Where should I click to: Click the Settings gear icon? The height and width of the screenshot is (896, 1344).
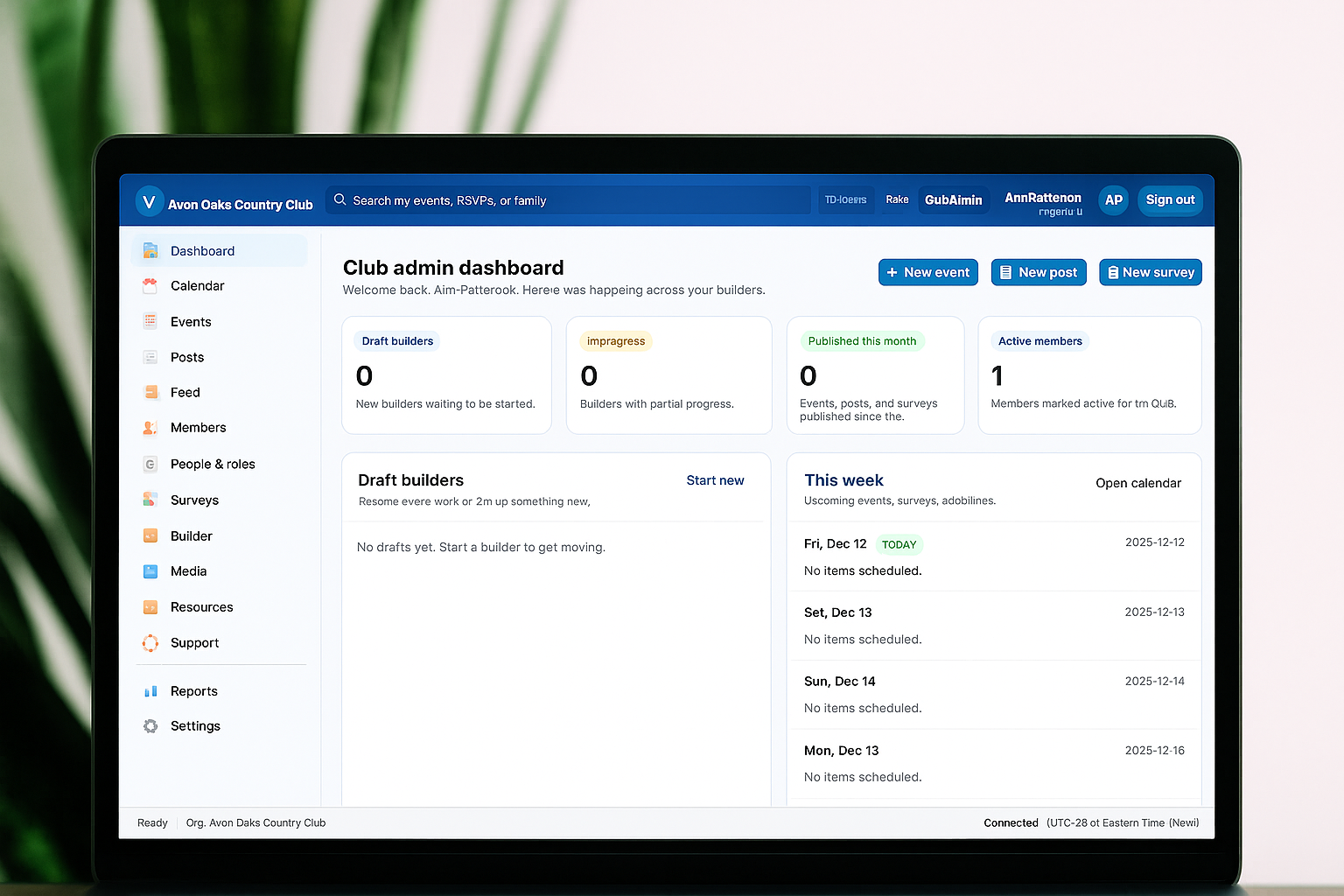150,725
